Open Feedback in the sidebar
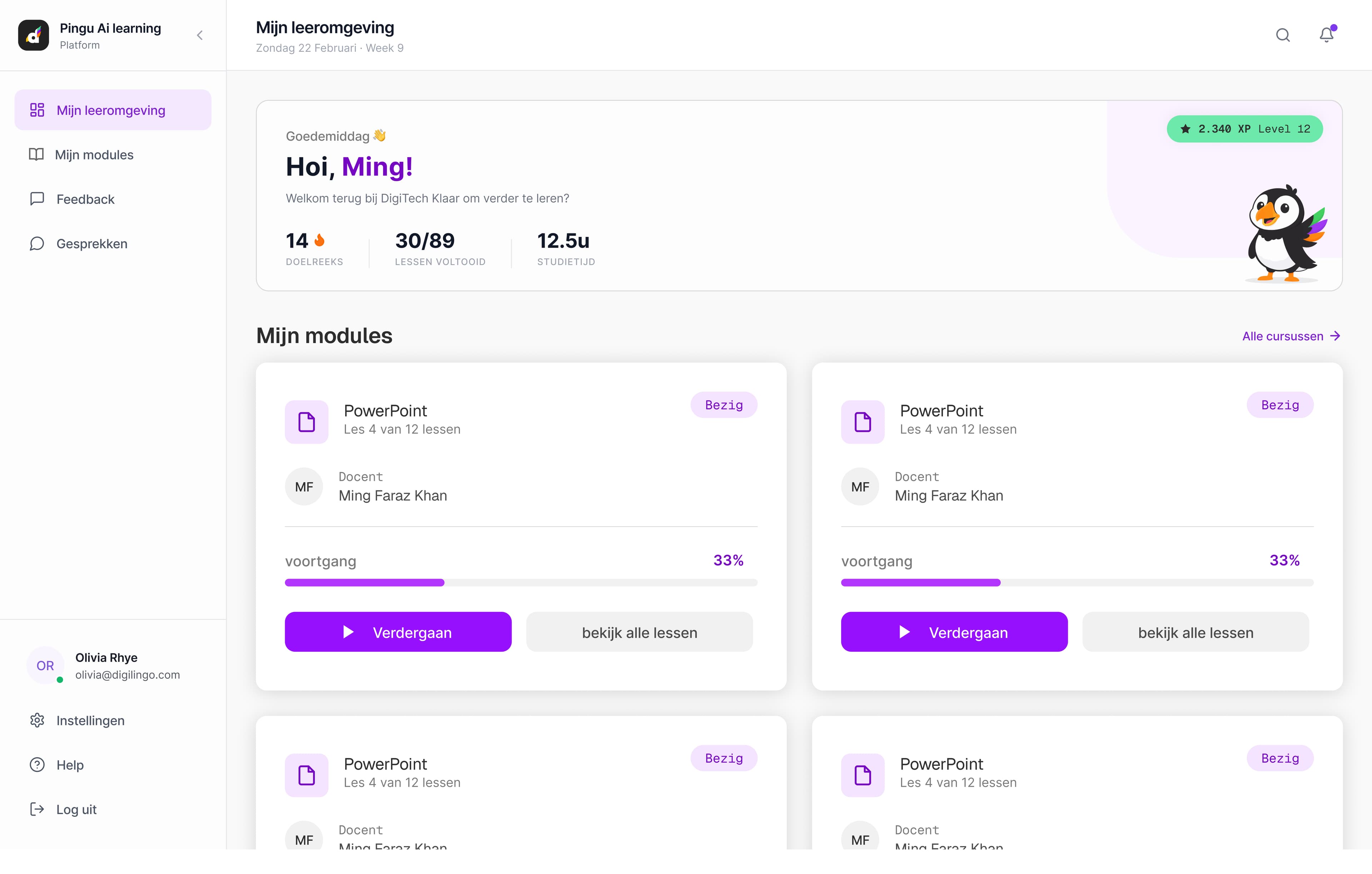Viewport: 1372px width, 874px height. pos(113,199)
